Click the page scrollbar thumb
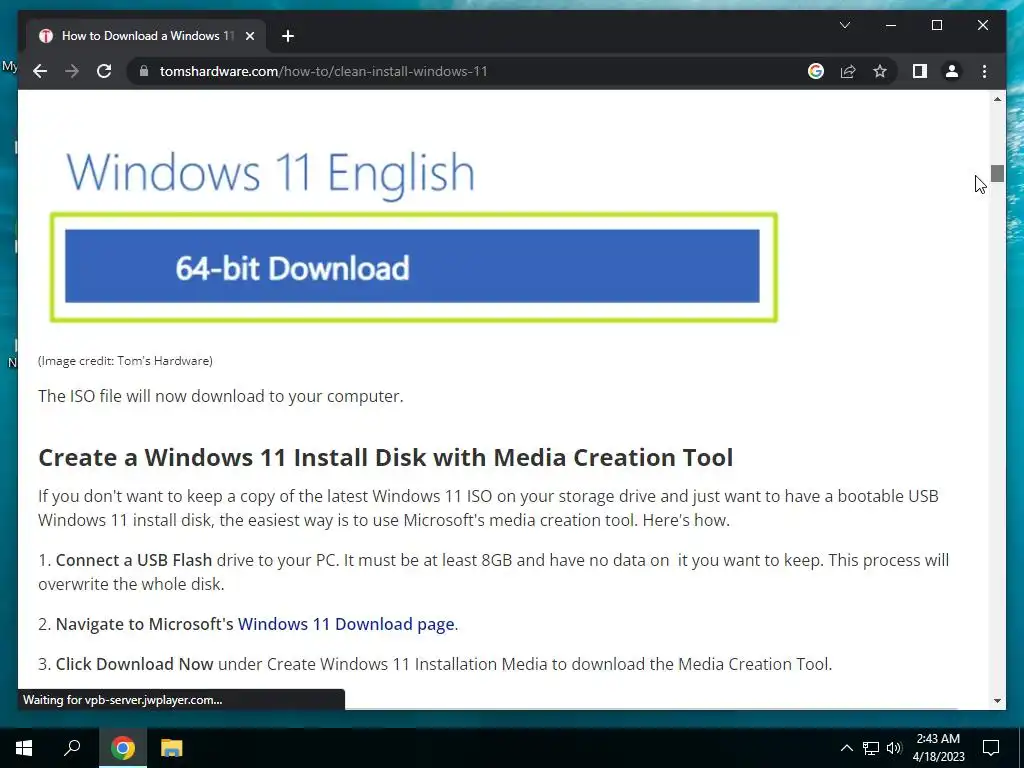Image resolution: width=1024 pixels, height=768 pixels. tap(997, 173)
